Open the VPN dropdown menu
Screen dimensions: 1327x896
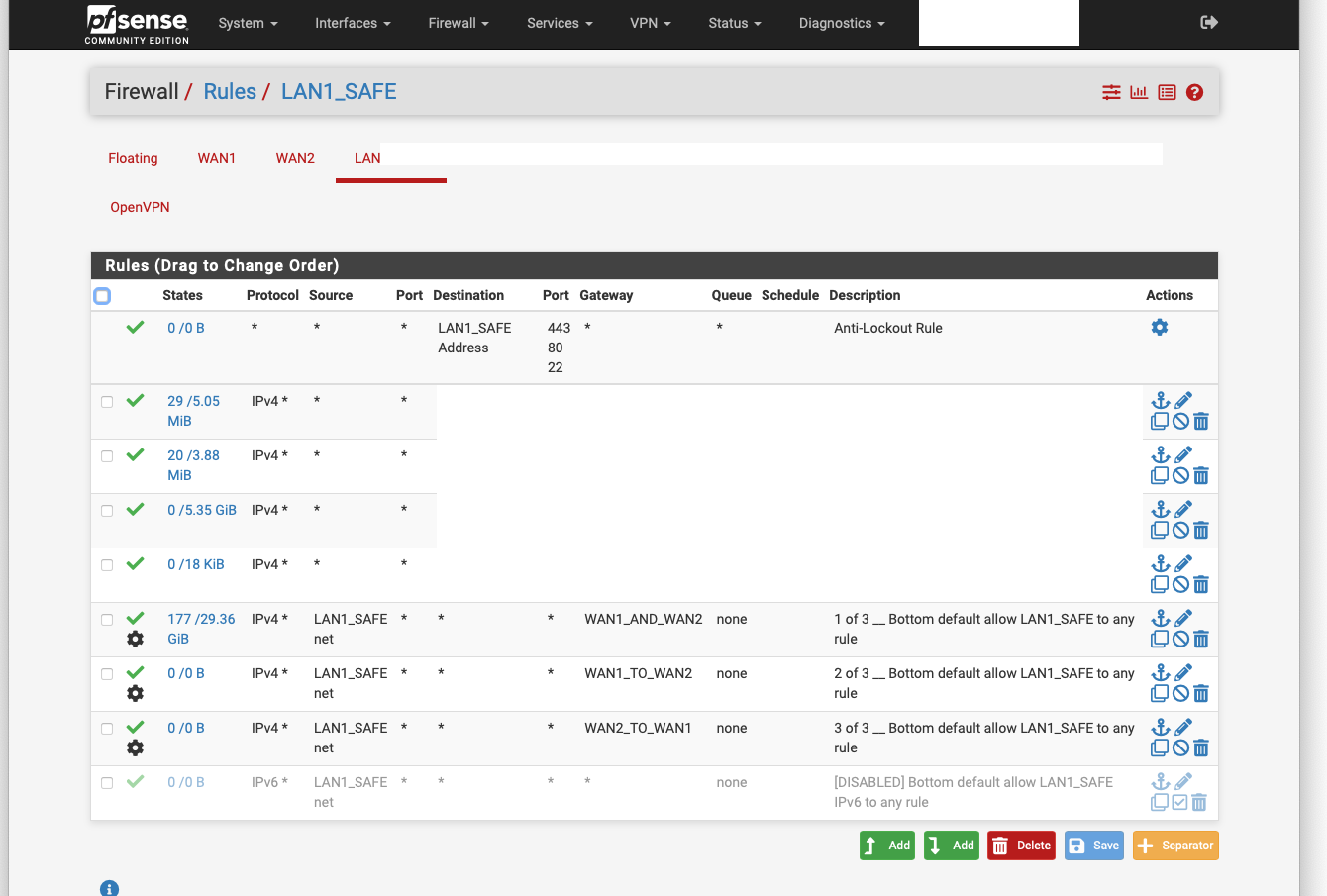pyautogui.click(x=651, y=23)
